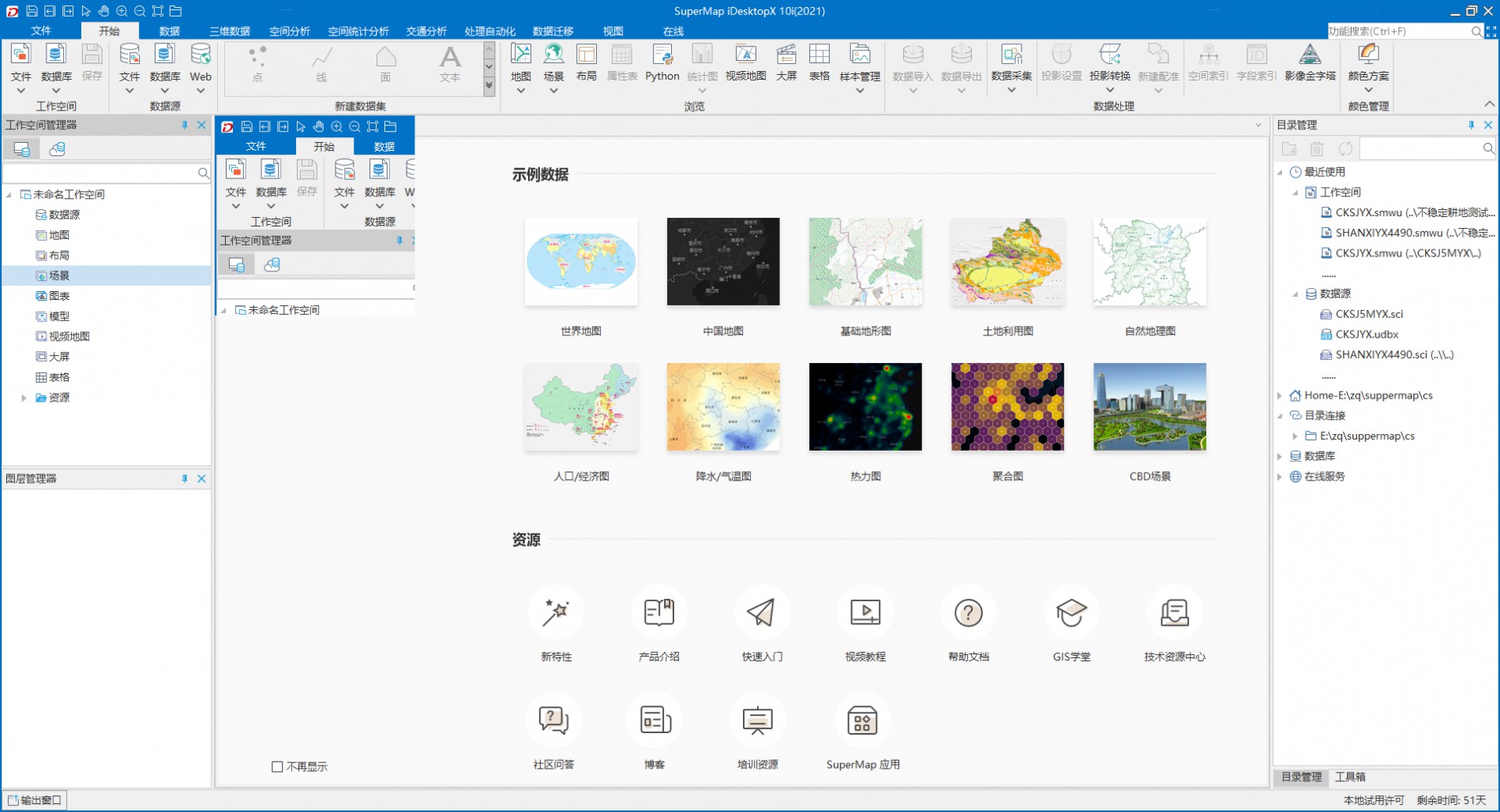This screenshot has height=812, width=1500.
Task: Click the 视频教程 resource icon
Action: (865, 612)
